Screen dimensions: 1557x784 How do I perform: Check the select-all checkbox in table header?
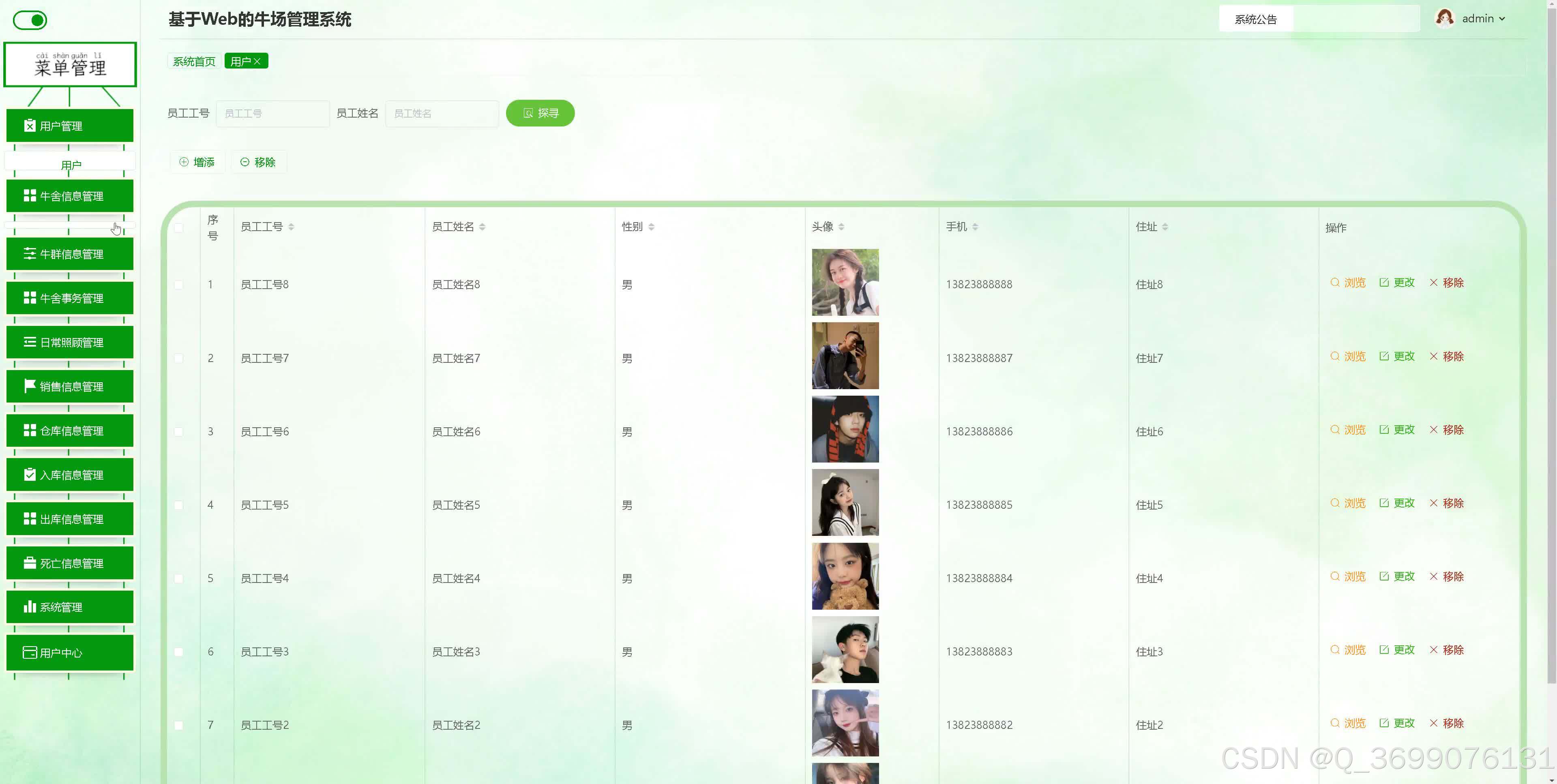click(x=179, y=228)
